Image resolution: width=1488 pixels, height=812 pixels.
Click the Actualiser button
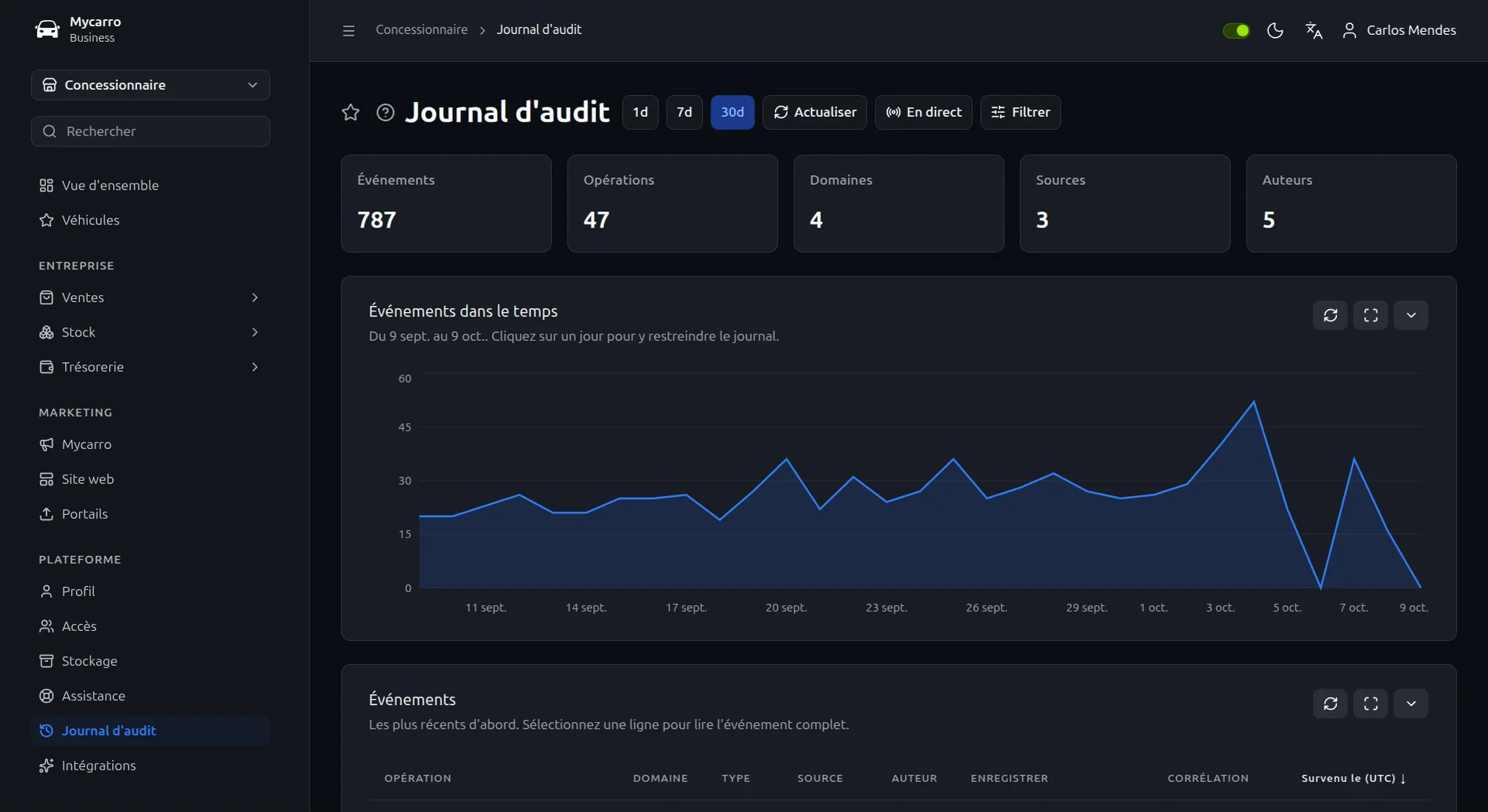click(814, 112)
